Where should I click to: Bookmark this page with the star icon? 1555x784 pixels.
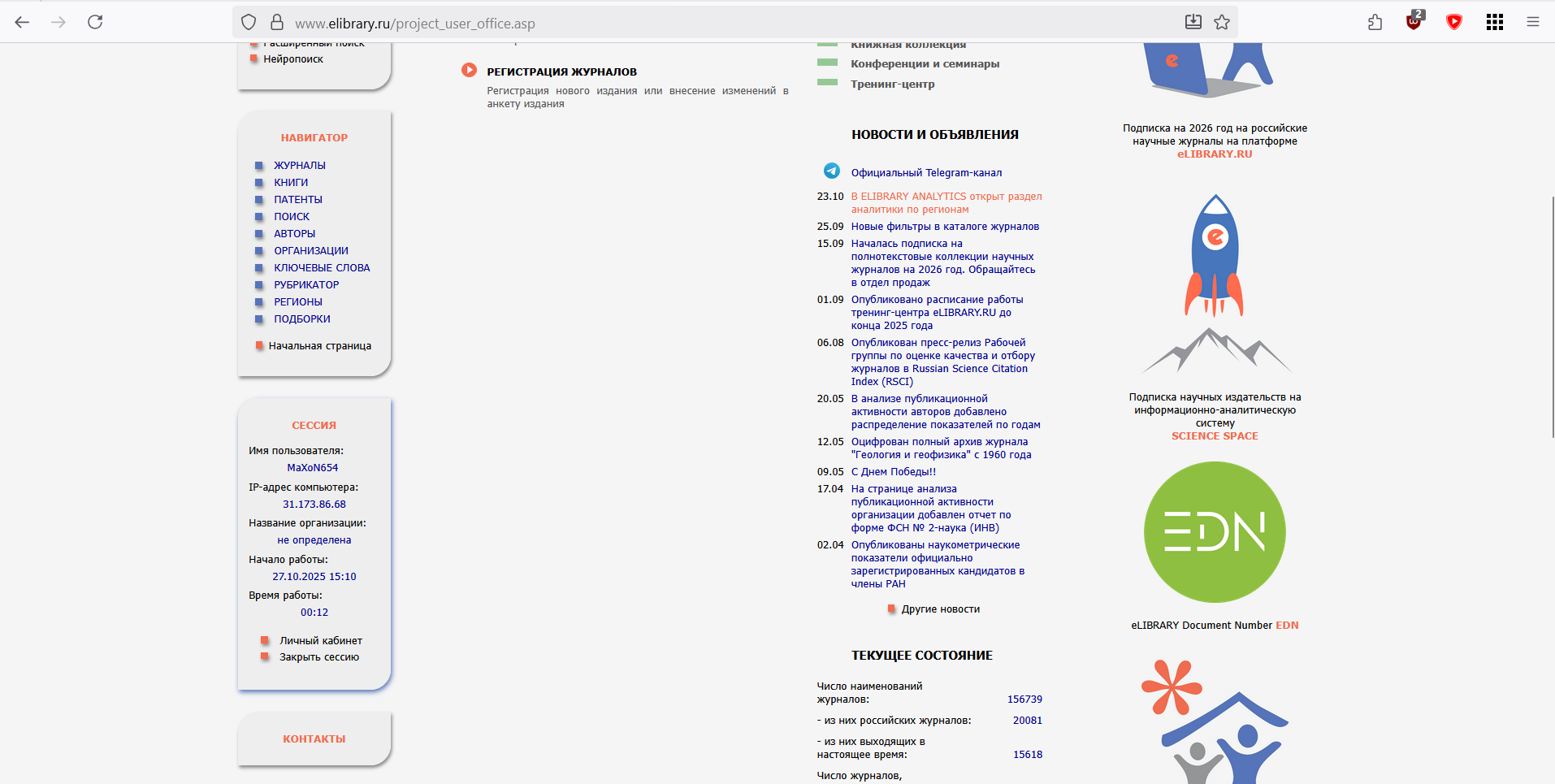click(1222, 22)
